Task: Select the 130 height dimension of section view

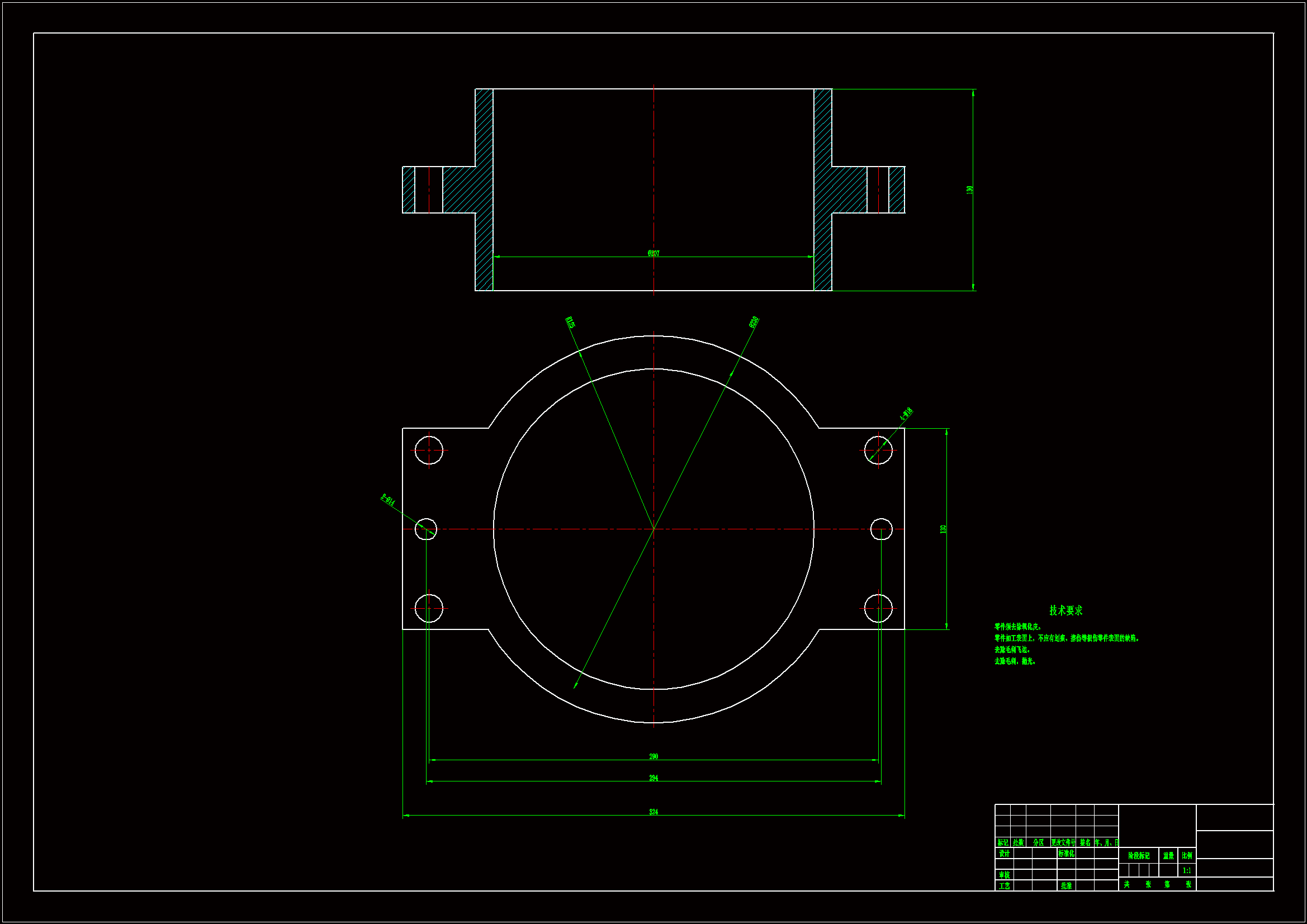Action: (970, 189)
